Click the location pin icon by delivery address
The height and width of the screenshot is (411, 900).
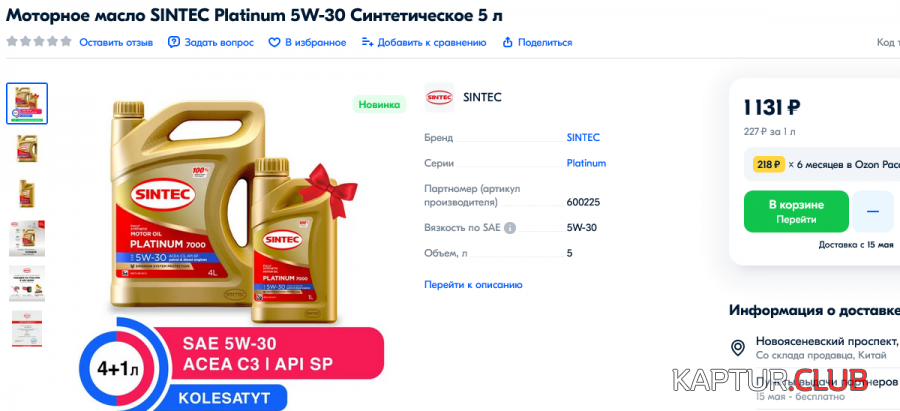point(737,348)
